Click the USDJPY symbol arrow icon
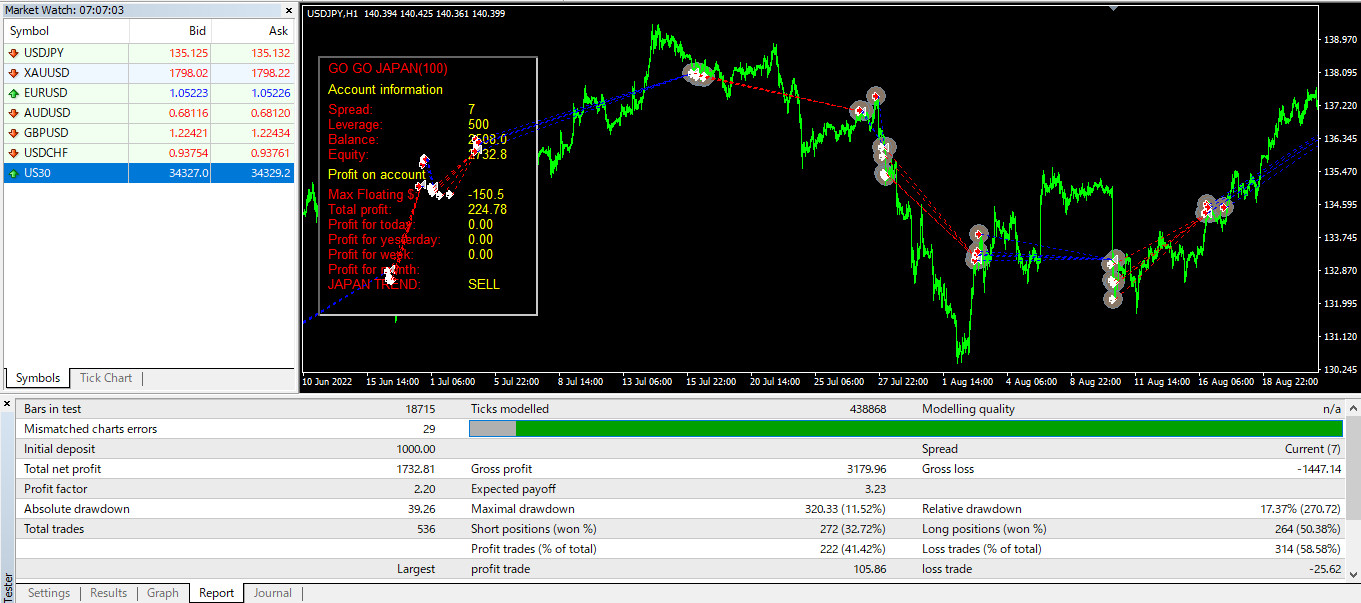The height and width of the screenshot is (603, 1361). [x=13, y=53]
